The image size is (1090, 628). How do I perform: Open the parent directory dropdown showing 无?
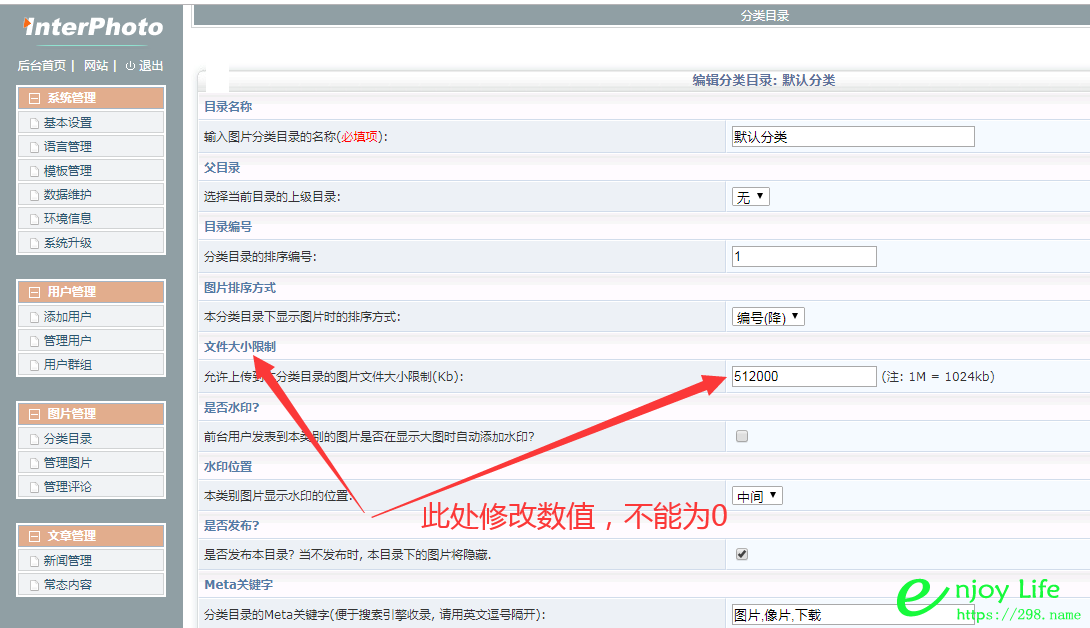click(x=750, y=197)
